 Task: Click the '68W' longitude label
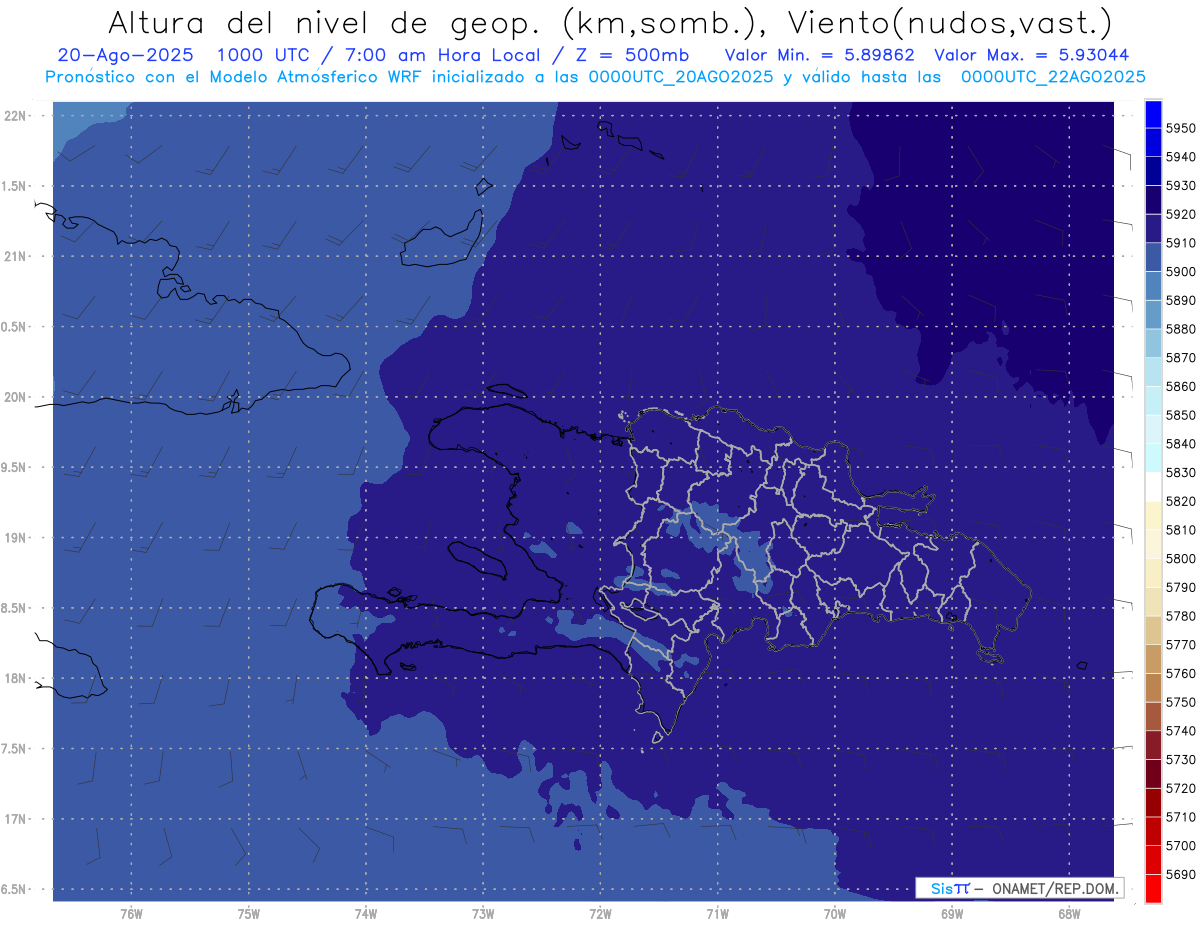coord(1069,914)
